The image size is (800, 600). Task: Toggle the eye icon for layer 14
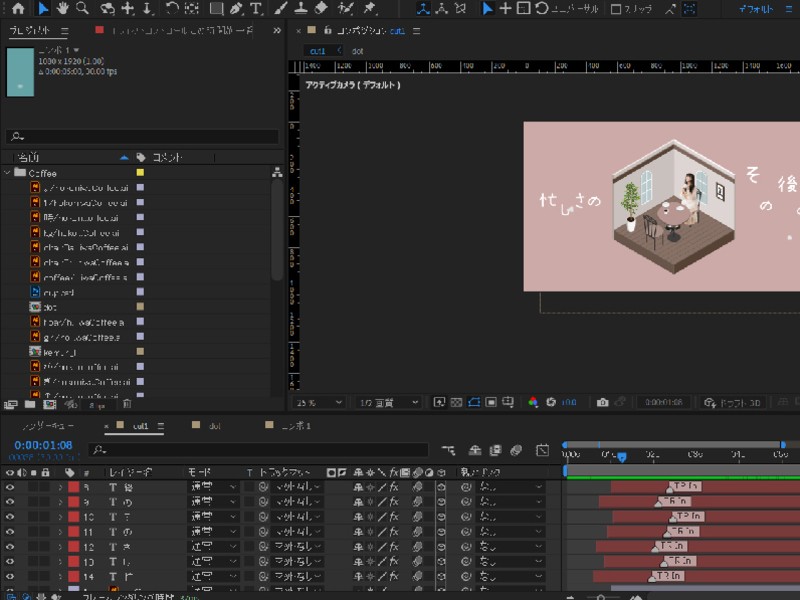pos(11,577)
